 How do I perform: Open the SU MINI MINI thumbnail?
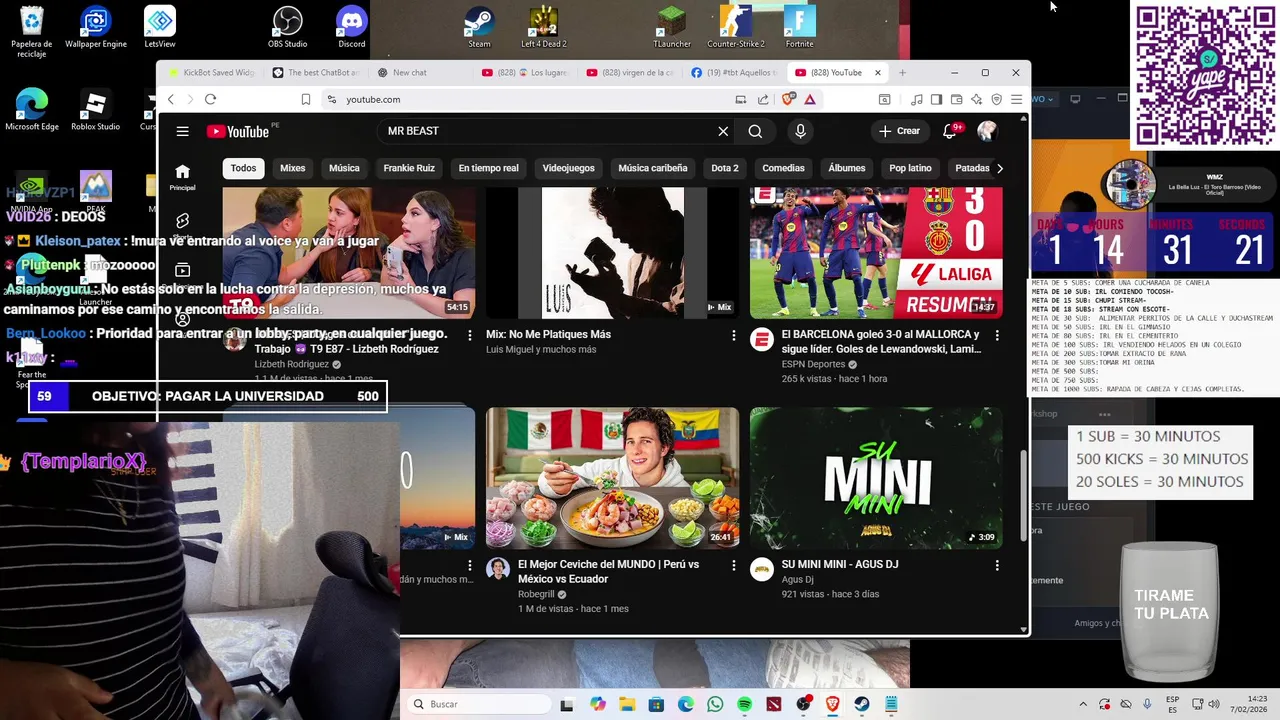876,478
